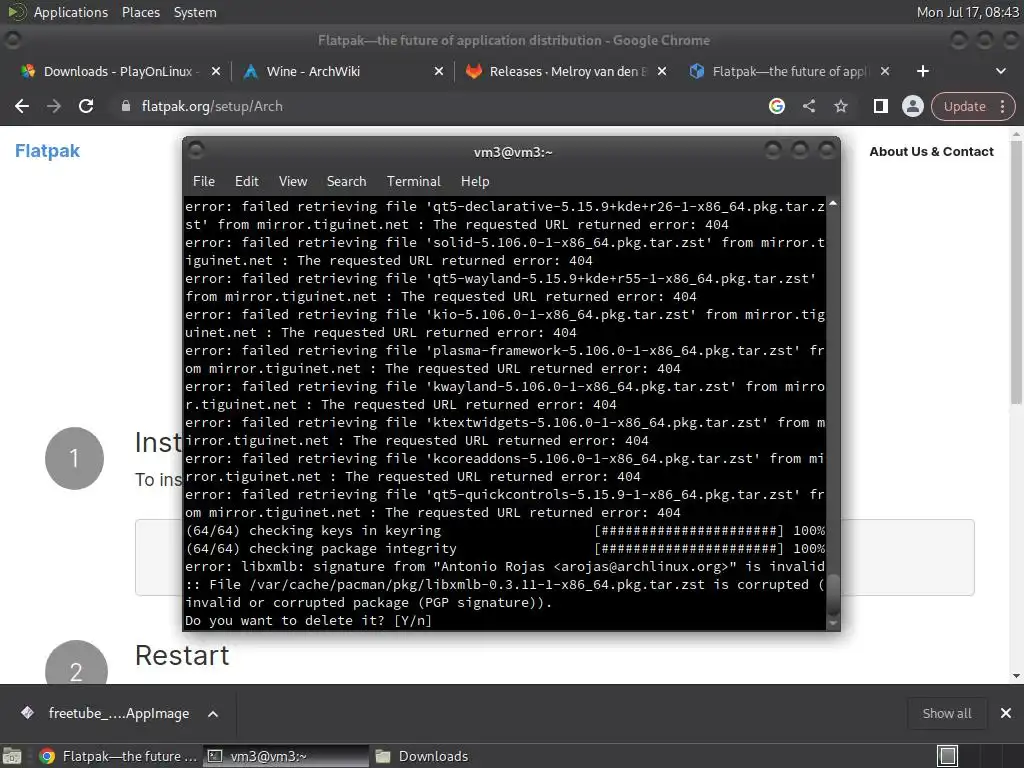Open the terminal File menu
This screenshot has width=1024, height=768.
pos(204,182)
